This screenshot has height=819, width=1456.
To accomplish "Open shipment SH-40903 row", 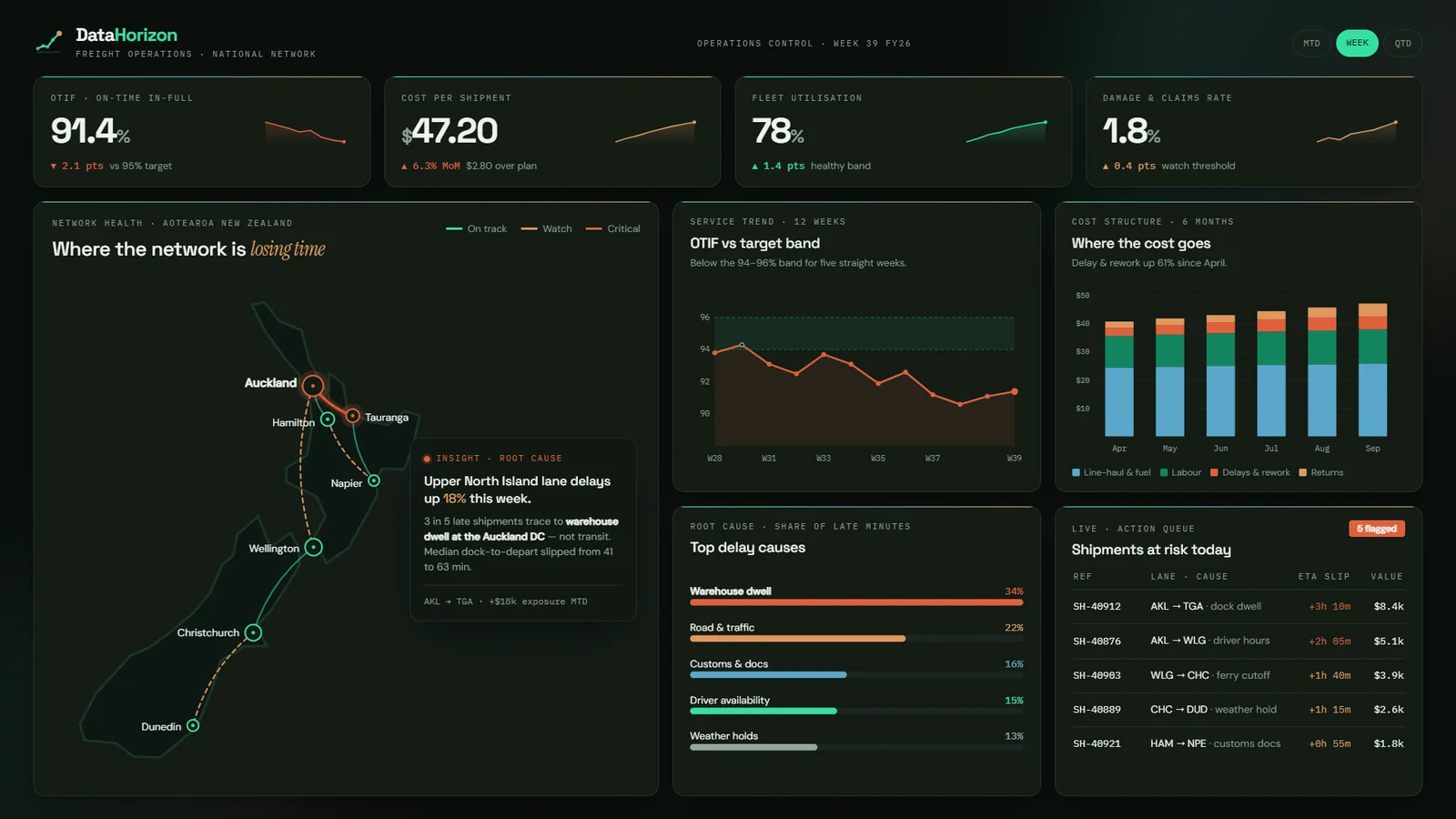I will 1238,675.
